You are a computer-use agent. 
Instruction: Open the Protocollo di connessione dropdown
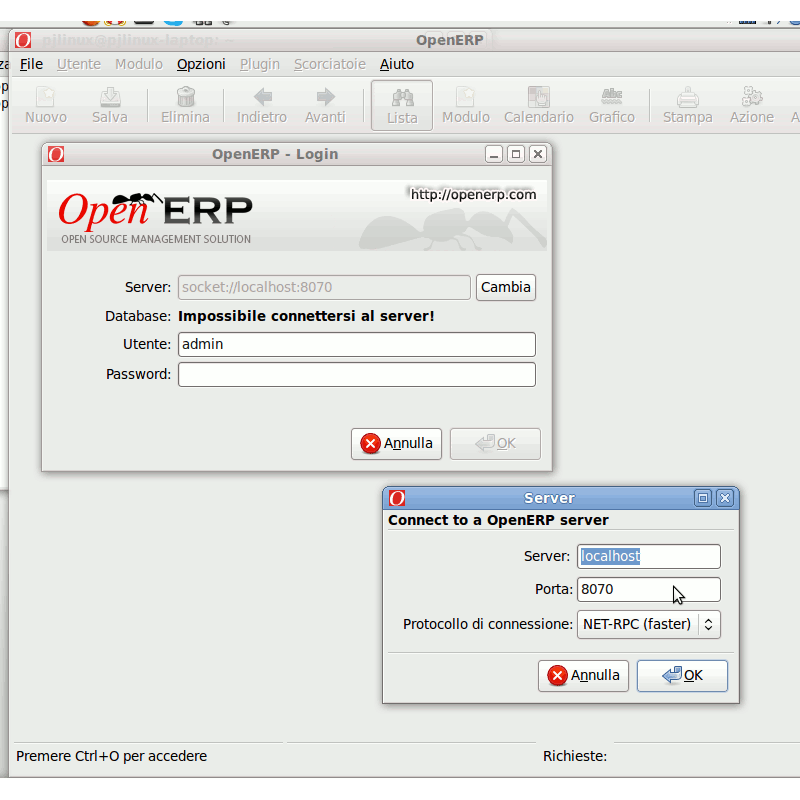point(648,624)
